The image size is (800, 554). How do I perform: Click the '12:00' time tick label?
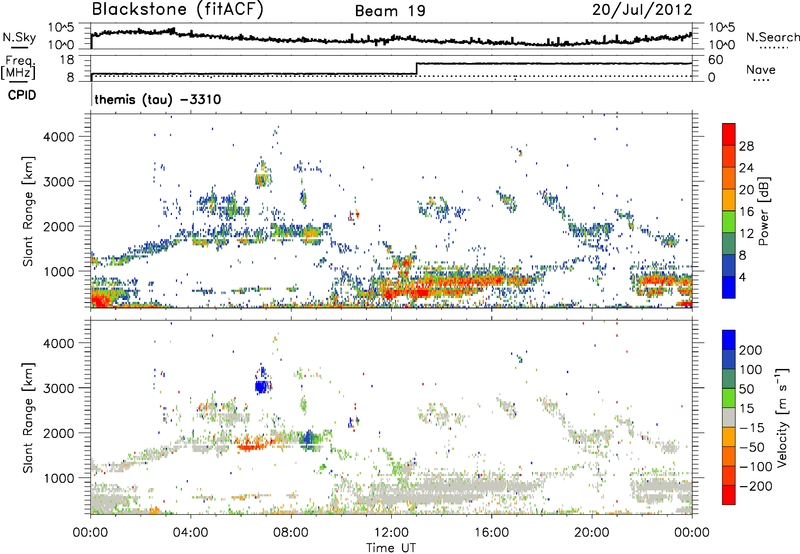pos(391,533)
